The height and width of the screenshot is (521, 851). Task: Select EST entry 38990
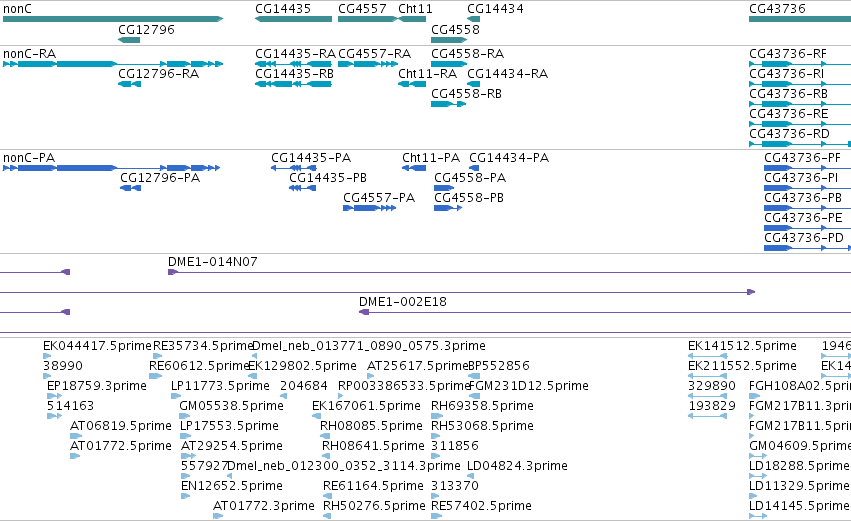[x=63, y=366]
